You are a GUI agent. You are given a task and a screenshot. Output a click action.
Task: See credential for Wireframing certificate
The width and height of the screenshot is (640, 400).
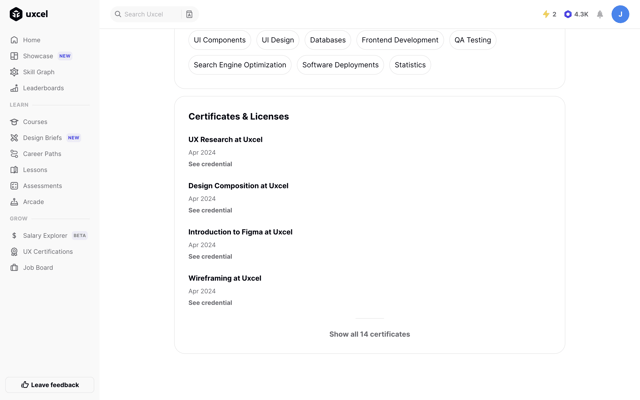(210, 302)
